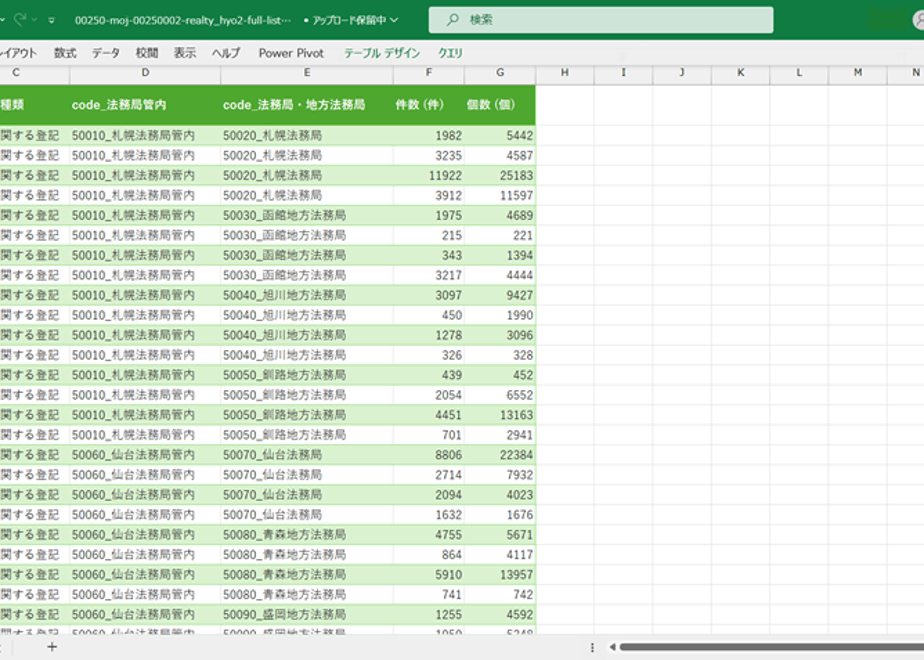Click the cell showing 13163
The image size is (924, 660).
(x=500, y=415)
